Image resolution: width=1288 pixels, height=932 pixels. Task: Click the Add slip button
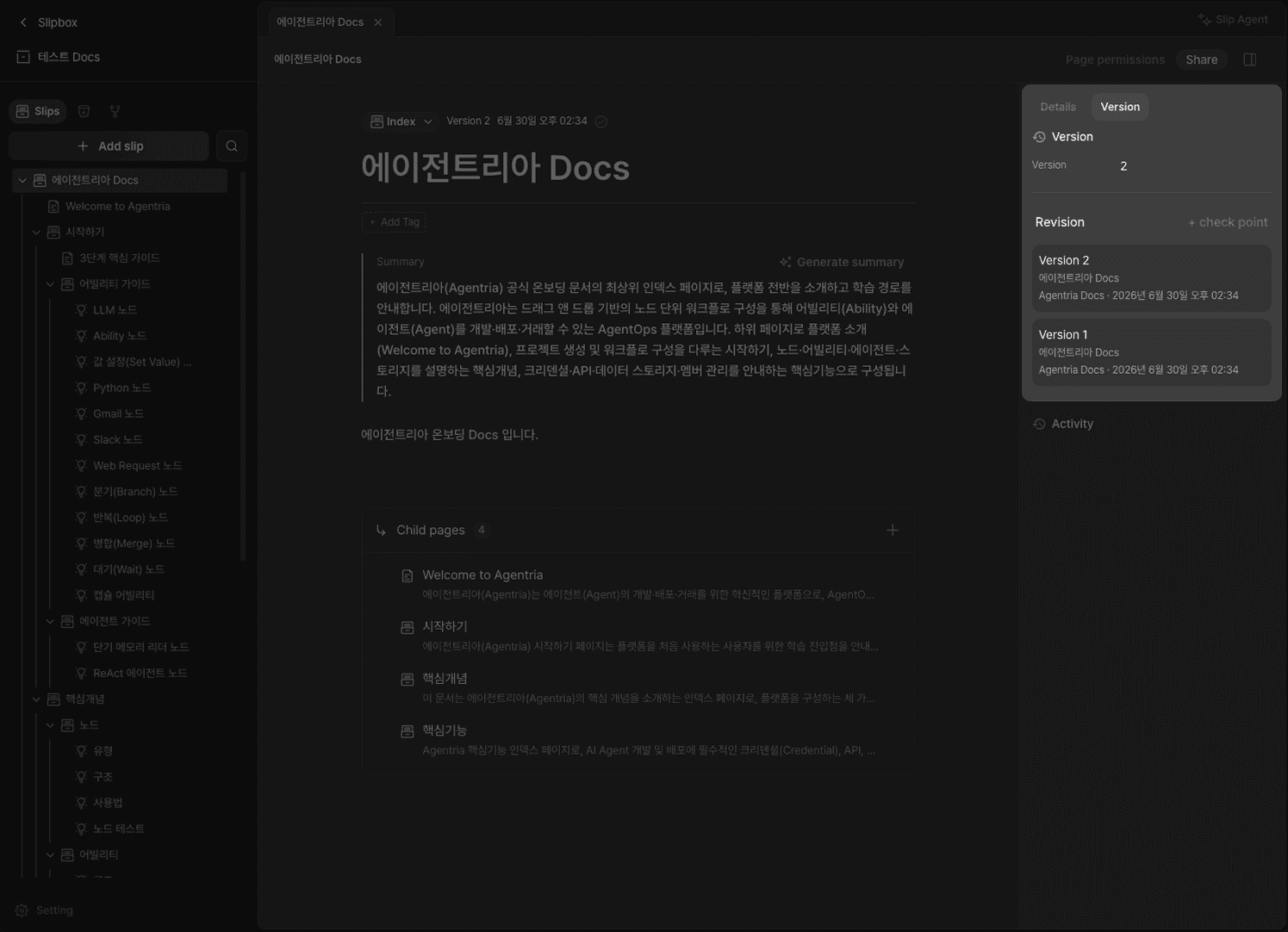click(109, 146)
